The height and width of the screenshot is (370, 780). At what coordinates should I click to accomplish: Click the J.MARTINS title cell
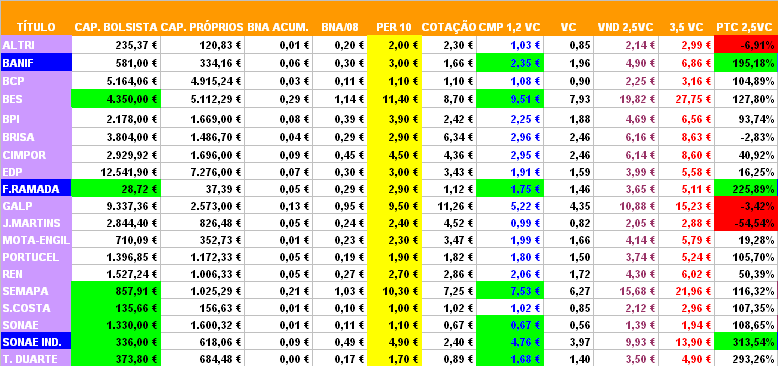point(36,223)
